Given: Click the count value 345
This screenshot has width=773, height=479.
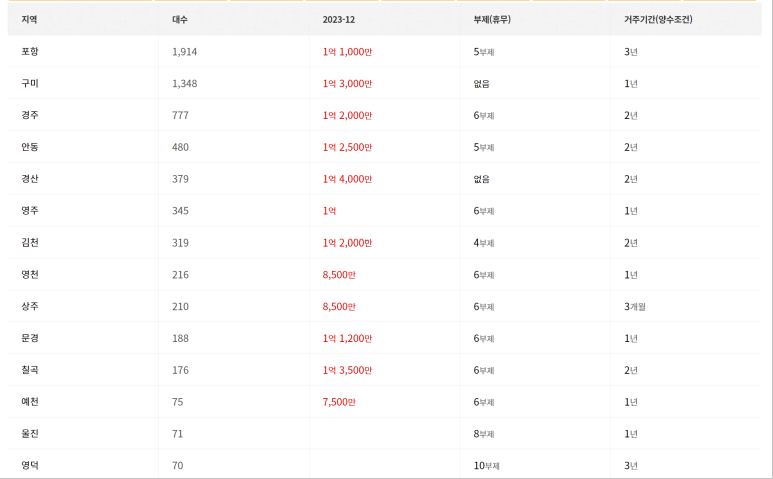Looking at the screenshot, I should [180, 211].
